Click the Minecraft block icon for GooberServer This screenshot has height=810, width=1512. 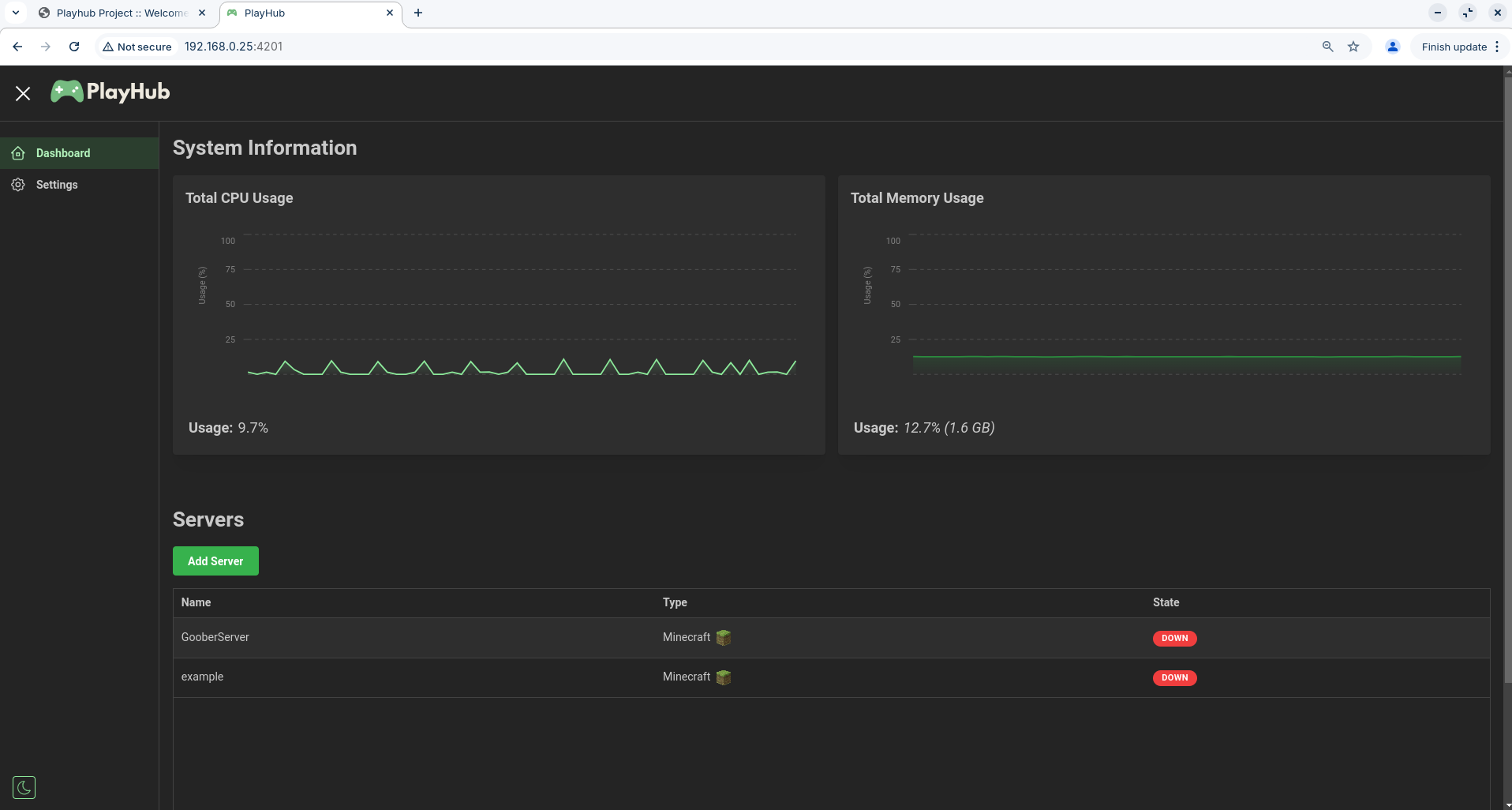point(724,638)
